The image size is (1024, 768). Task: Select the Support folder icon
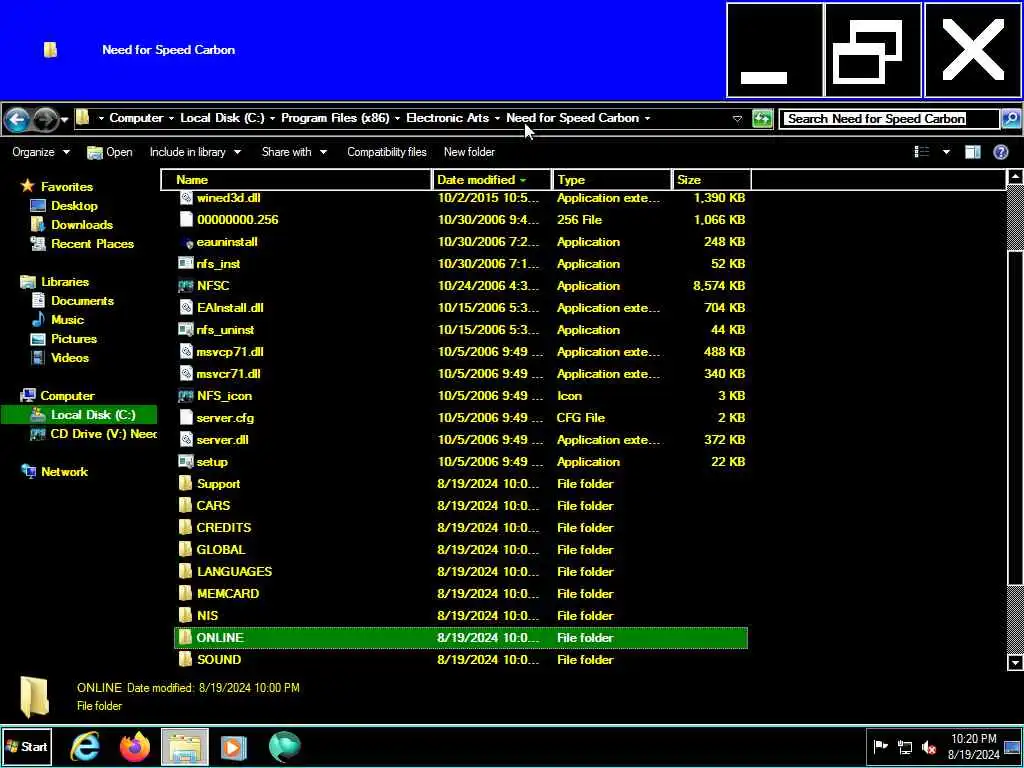pyautogui.click(x=186, y=484)
